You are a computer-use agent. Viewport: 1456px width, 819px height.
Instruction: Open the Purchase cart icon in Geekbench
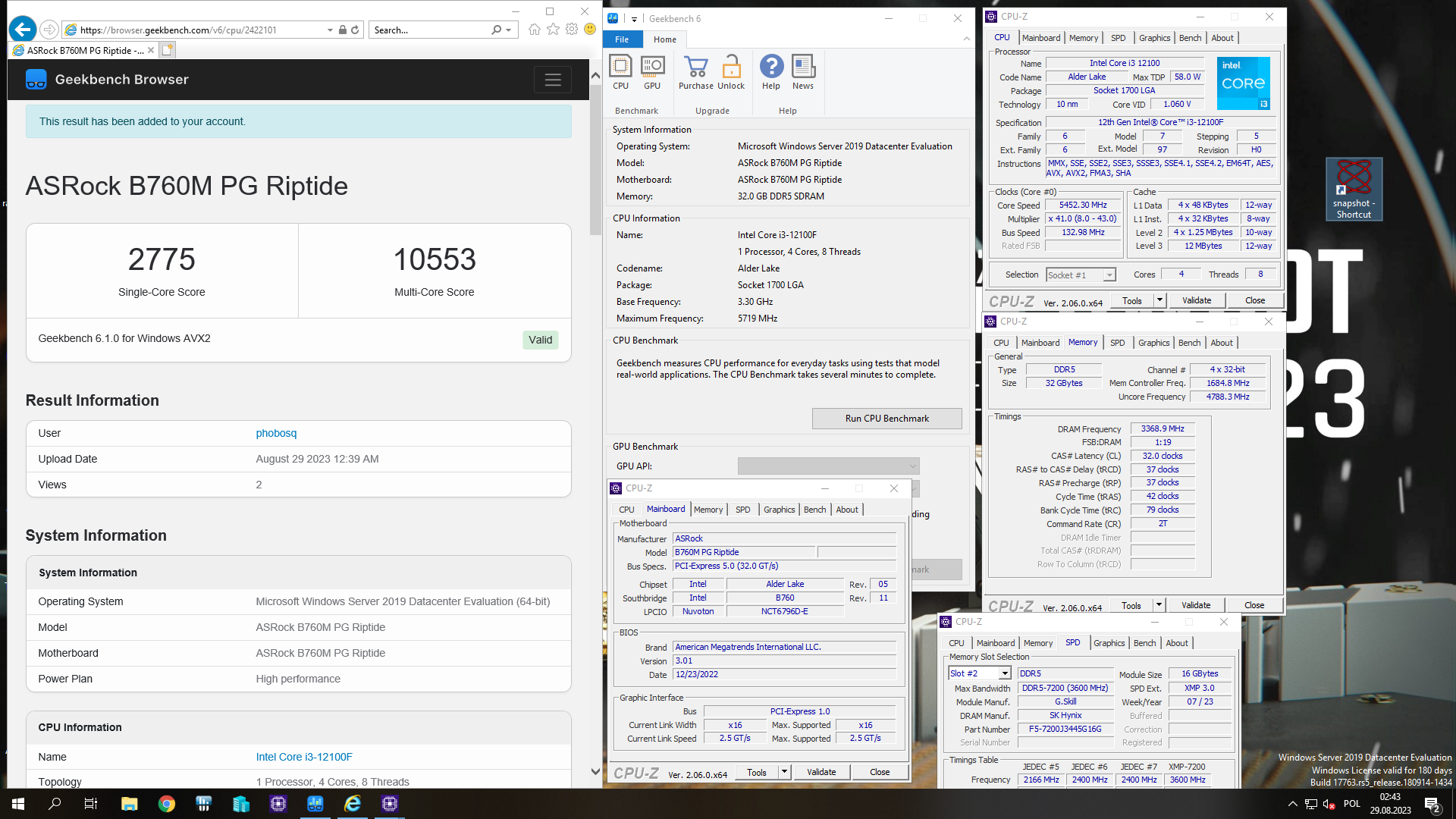coord(695,73)
